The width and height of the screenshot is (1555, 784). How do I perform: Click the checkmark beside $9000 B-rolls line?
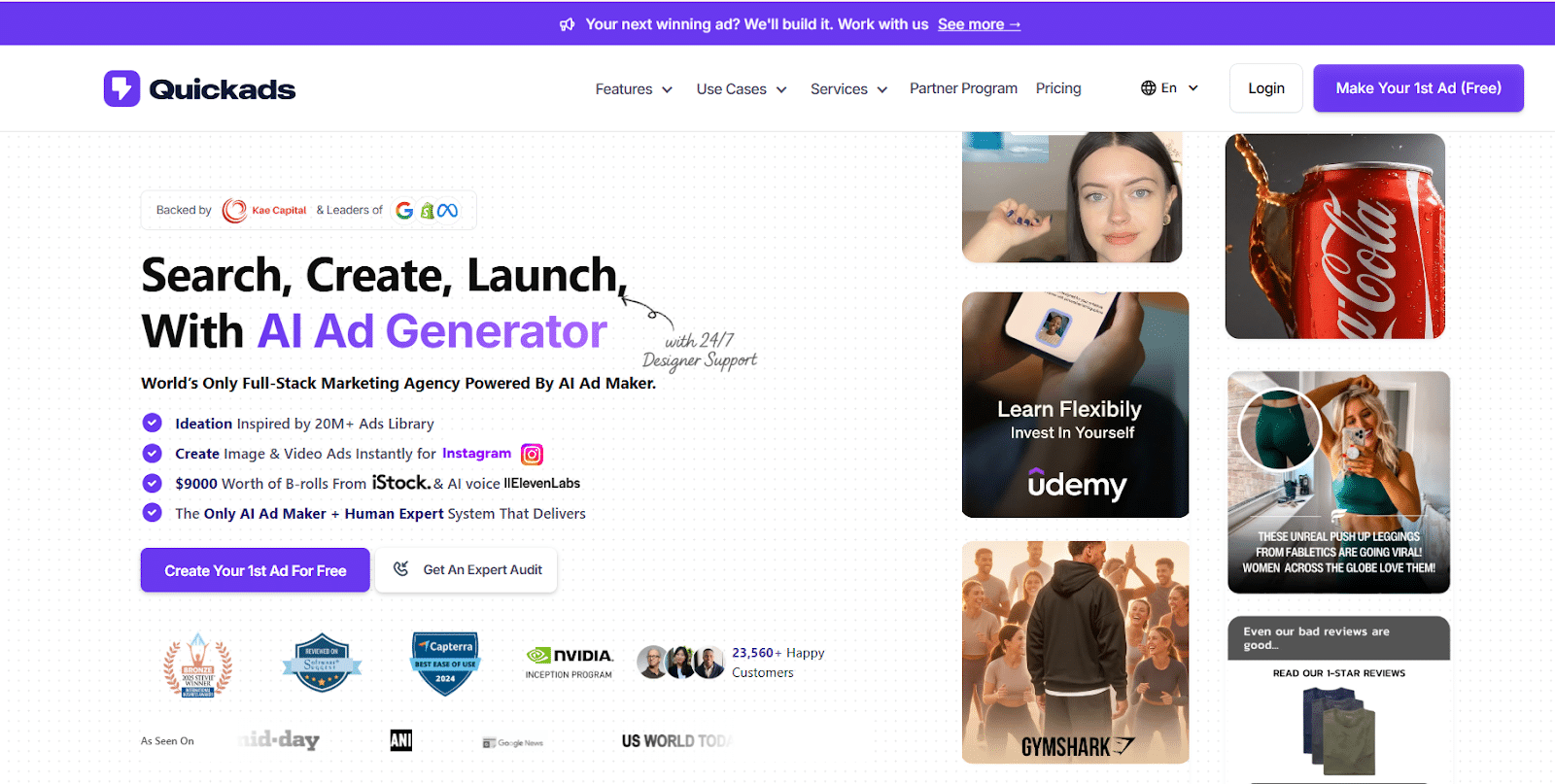click(x=152, y=483)
